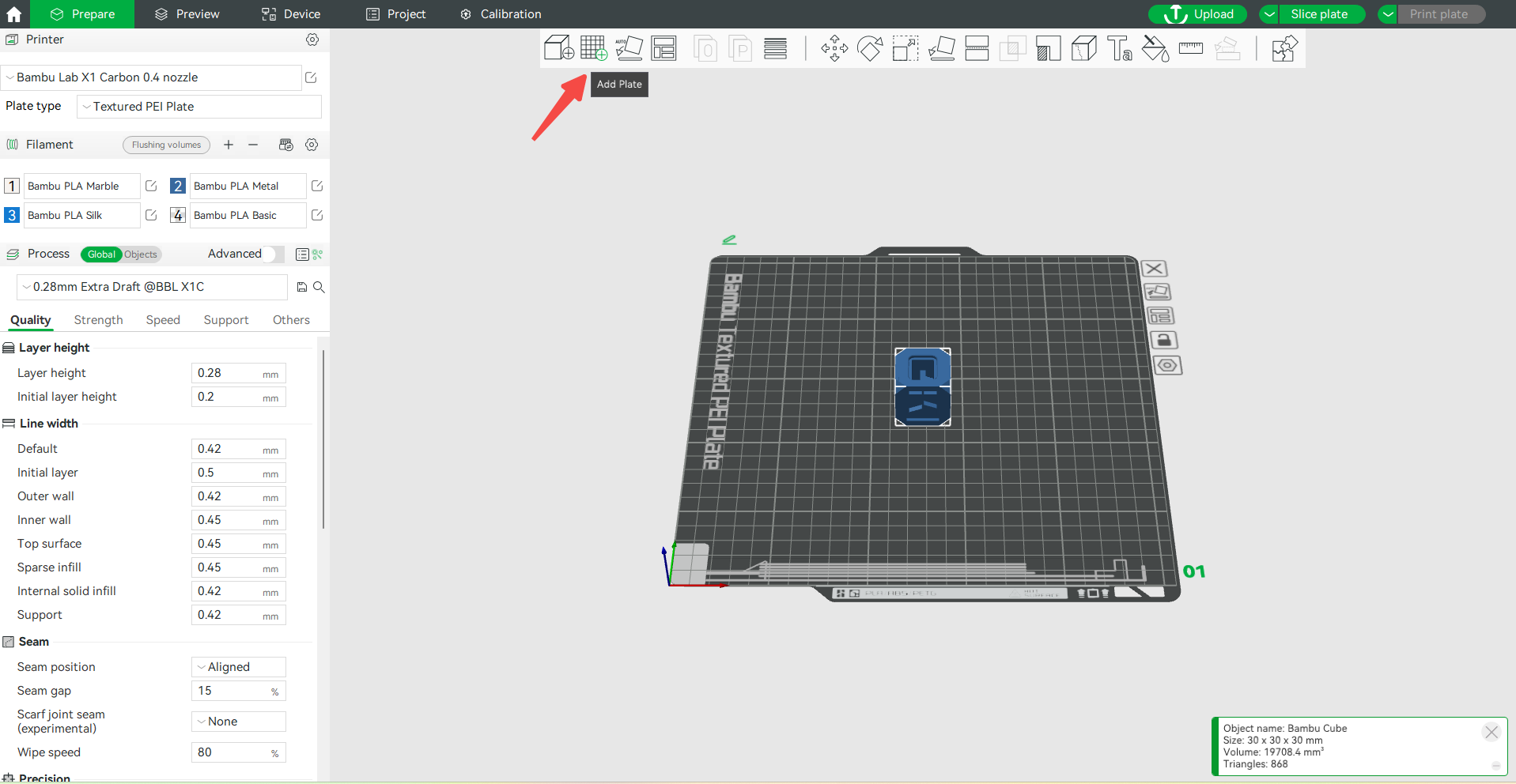Click the AMS sync filament icon

coord(286,145)
